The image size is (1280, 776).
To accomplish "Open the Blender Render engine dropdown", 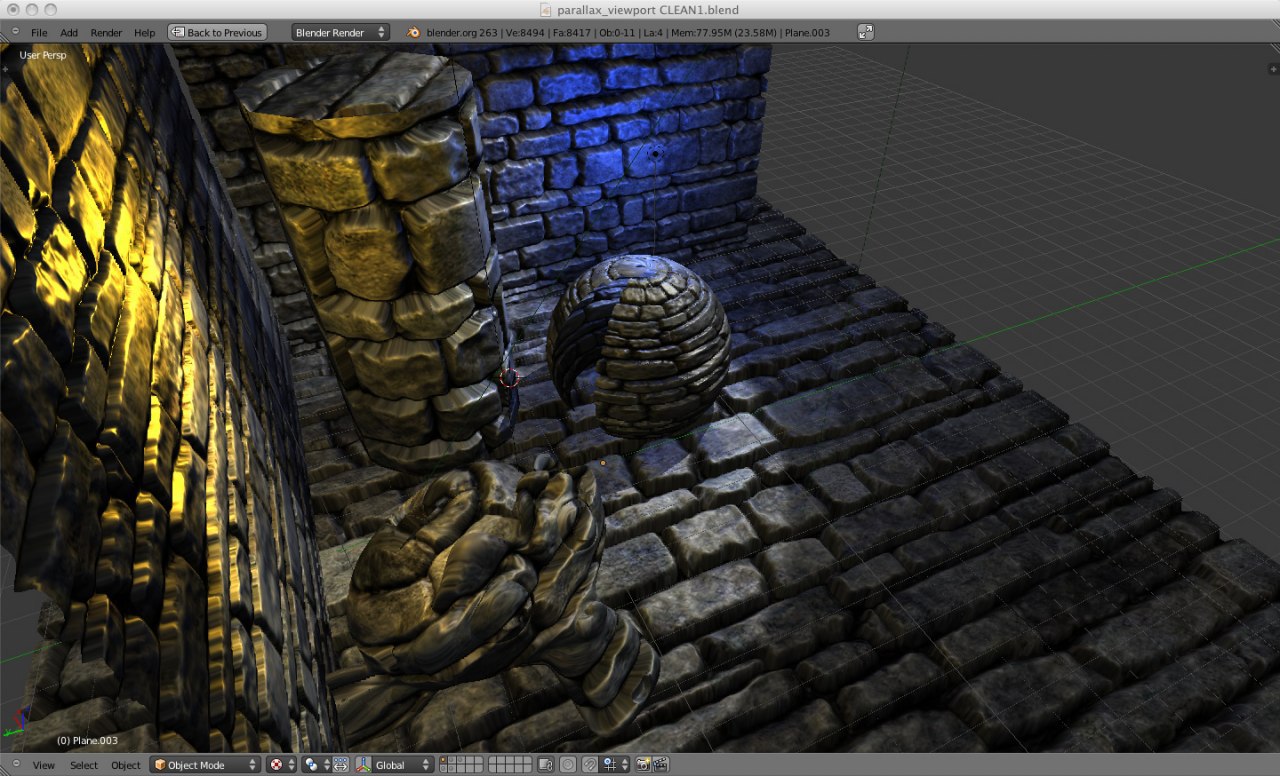I will tap(340, 32).
